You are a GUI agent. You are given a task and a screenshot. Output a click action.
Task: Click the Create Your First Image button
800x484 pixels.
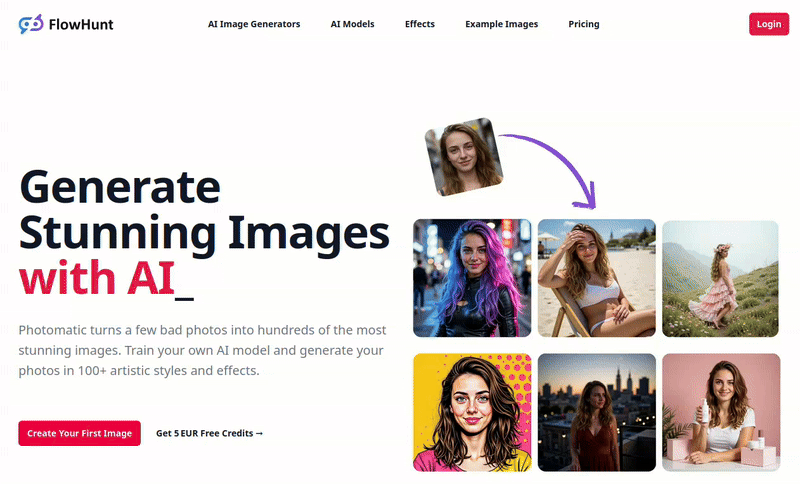(x=79, y=433)
